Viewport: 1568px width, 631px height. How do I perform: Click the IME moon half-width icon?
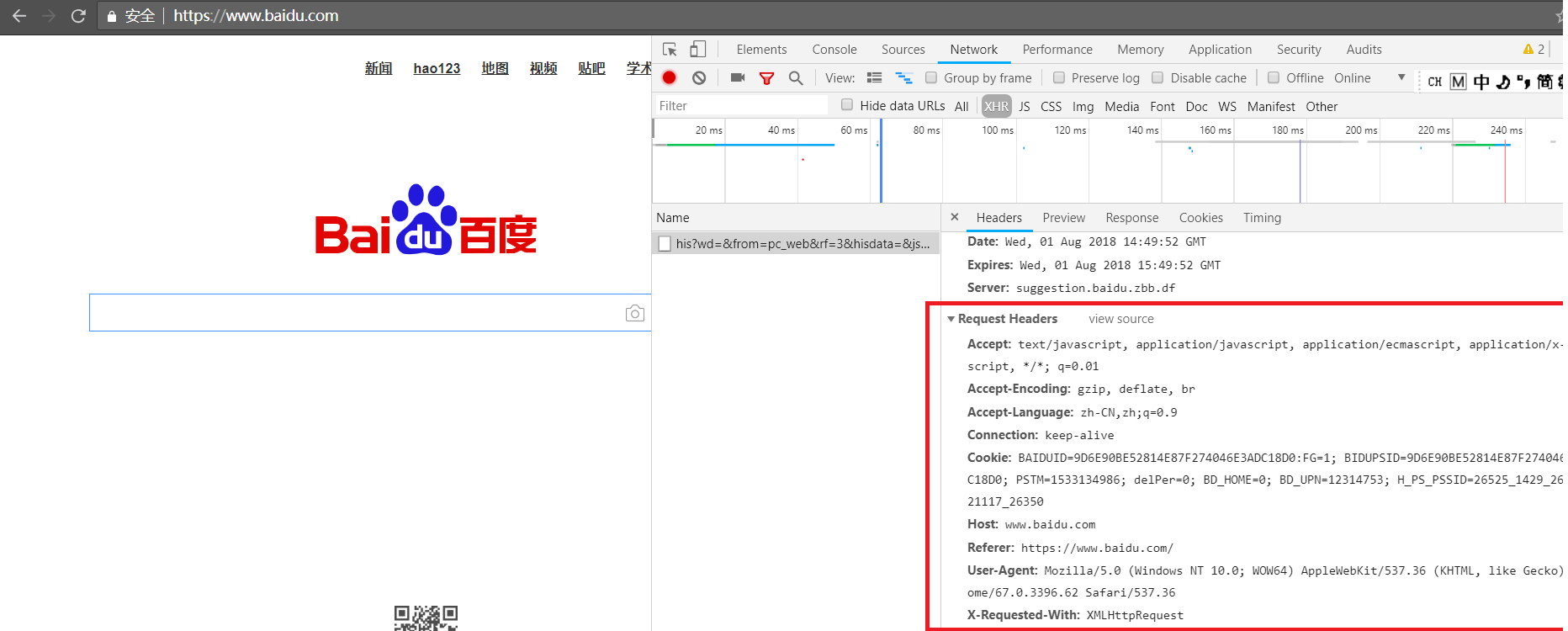[1503, 82]
